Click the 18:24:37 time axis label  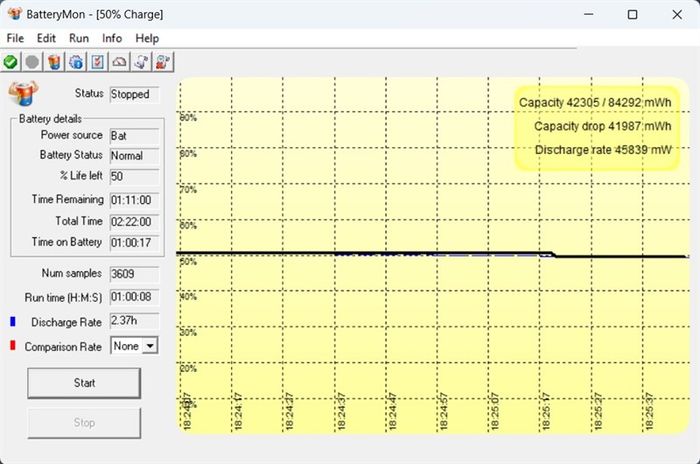341,411
